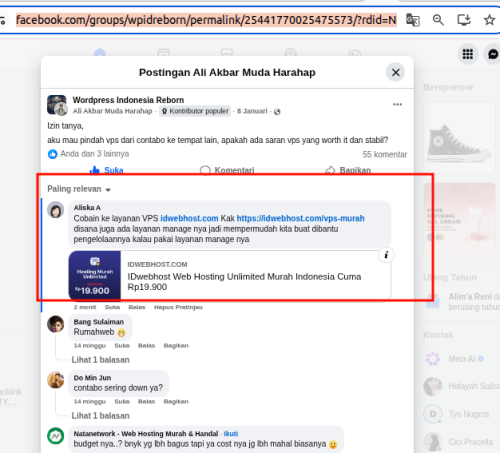The height and width of the screenshot is (453, 500).
Task: Click Ikuti next to Natanetwork
Action: coord(231,434)
